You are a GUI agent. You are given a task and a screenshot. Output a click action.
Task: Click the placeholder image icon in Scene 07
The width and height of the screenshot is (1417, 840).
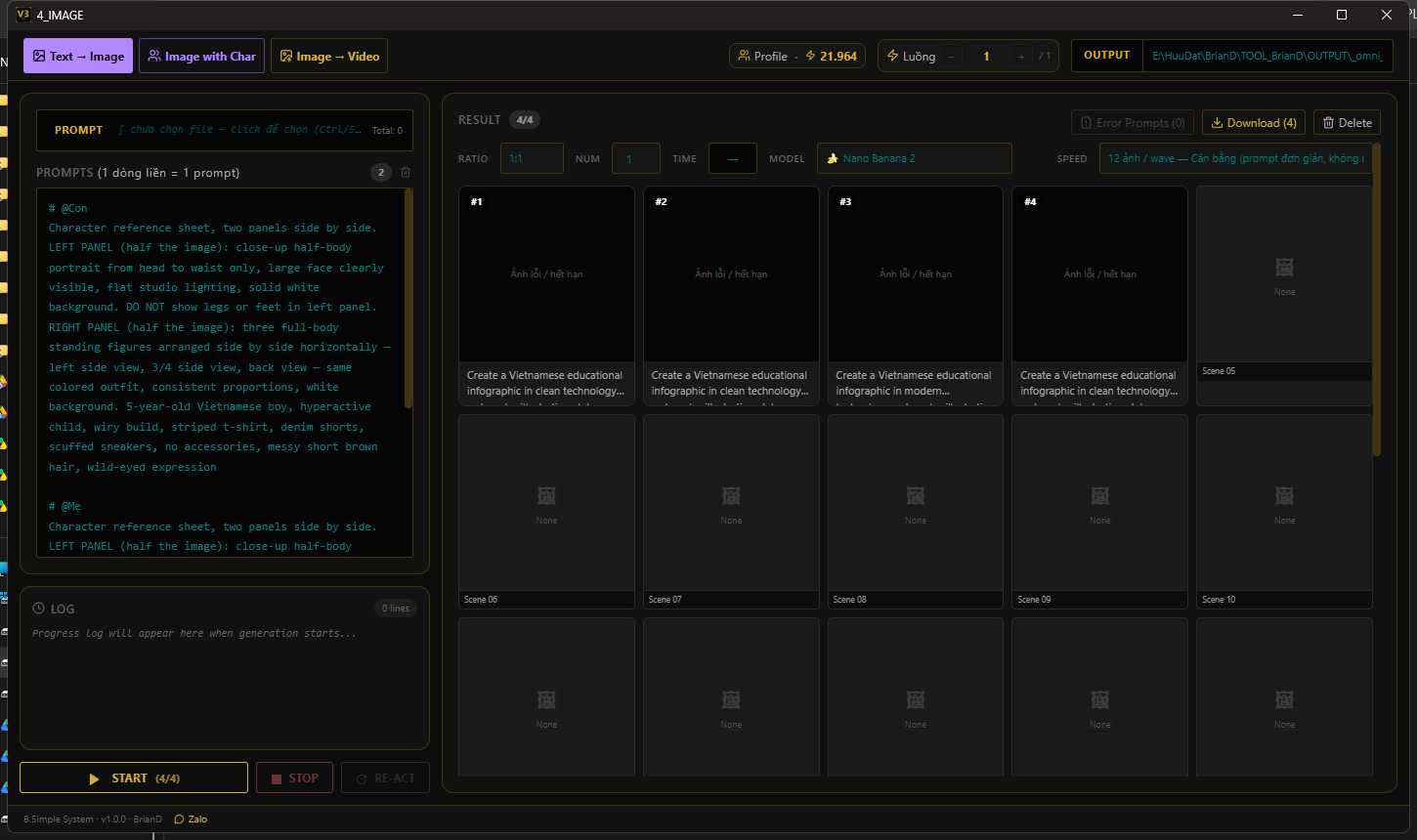point(731,495)
